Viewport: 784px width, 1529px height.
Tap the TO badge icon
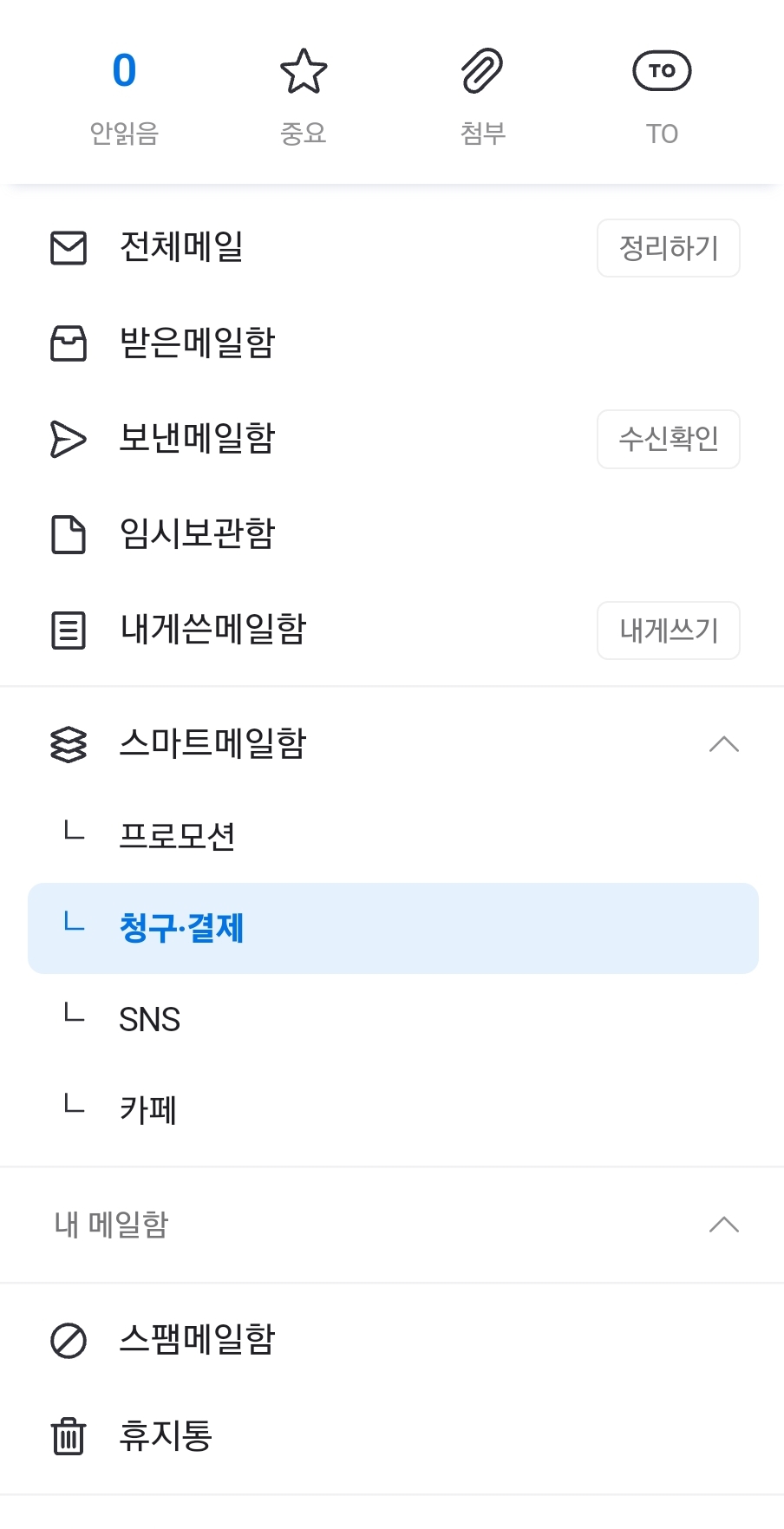[662, 71]
